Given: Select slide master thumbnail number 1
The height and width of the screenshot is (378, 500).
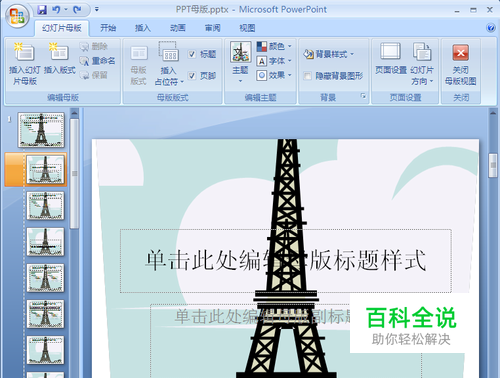Looking at the screenshot, I should click(x=41, y=130).
